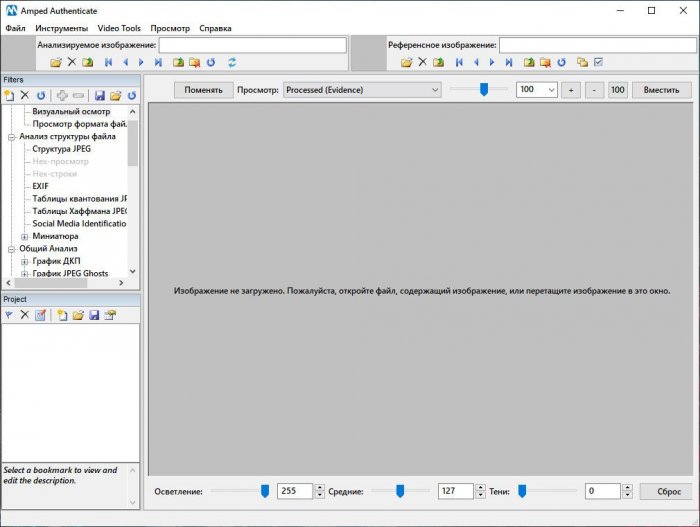This screenshot has height=527, width=700.
Task: Toggle the checkbox icon in the reference image toolbar
Action: point(598,62)
